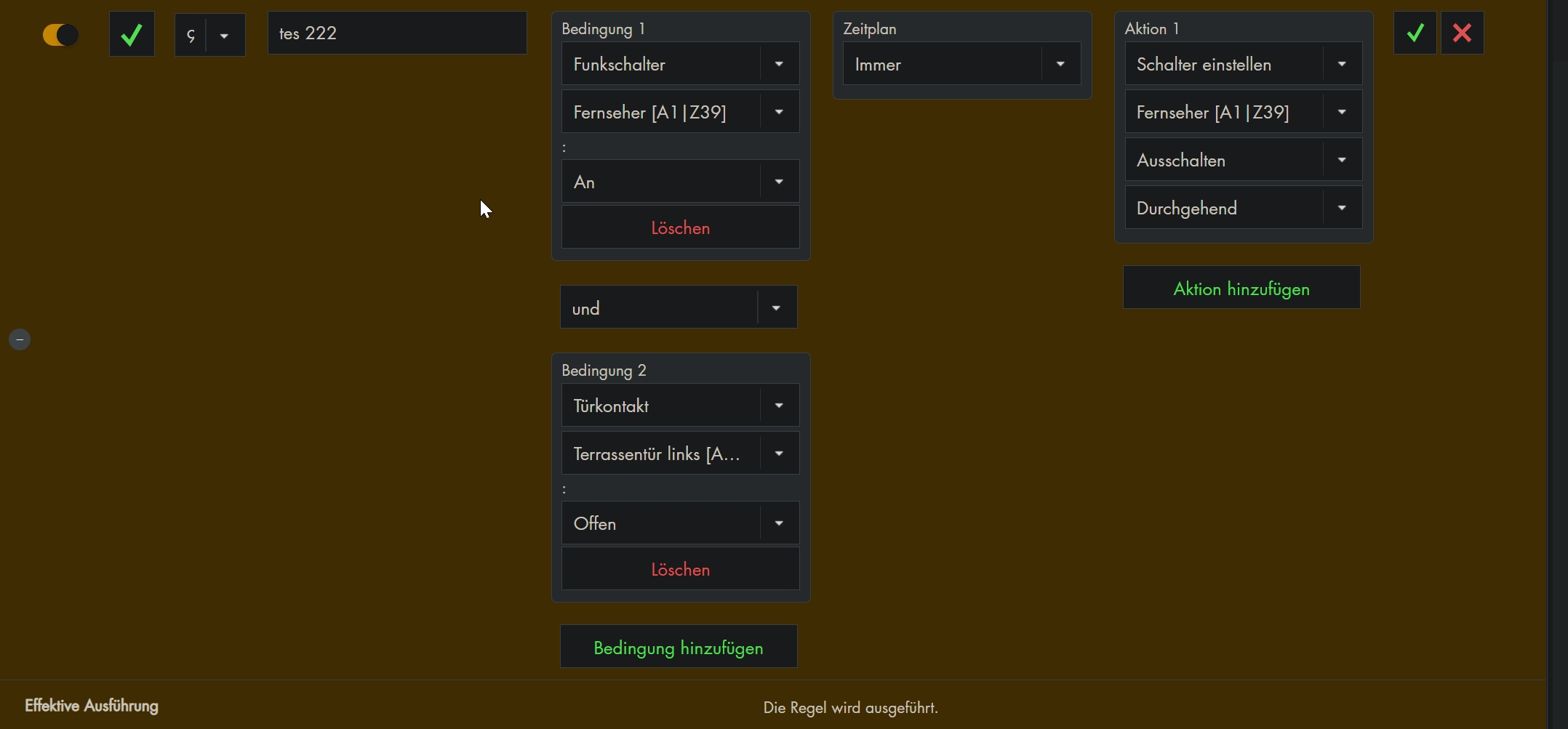1568x729 pixels.
Task: Click the green checkmark next to the rule toggle
Action: click(132, 34)
